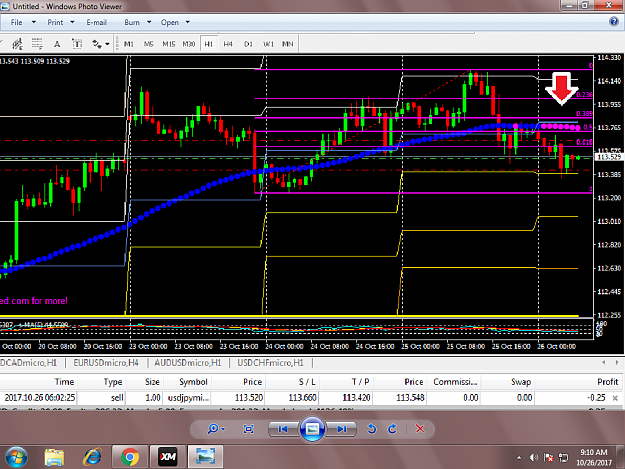Screen dimensions: 625x469
Task: Open the volume speaker tray icon
Action: tap(534, 458)
